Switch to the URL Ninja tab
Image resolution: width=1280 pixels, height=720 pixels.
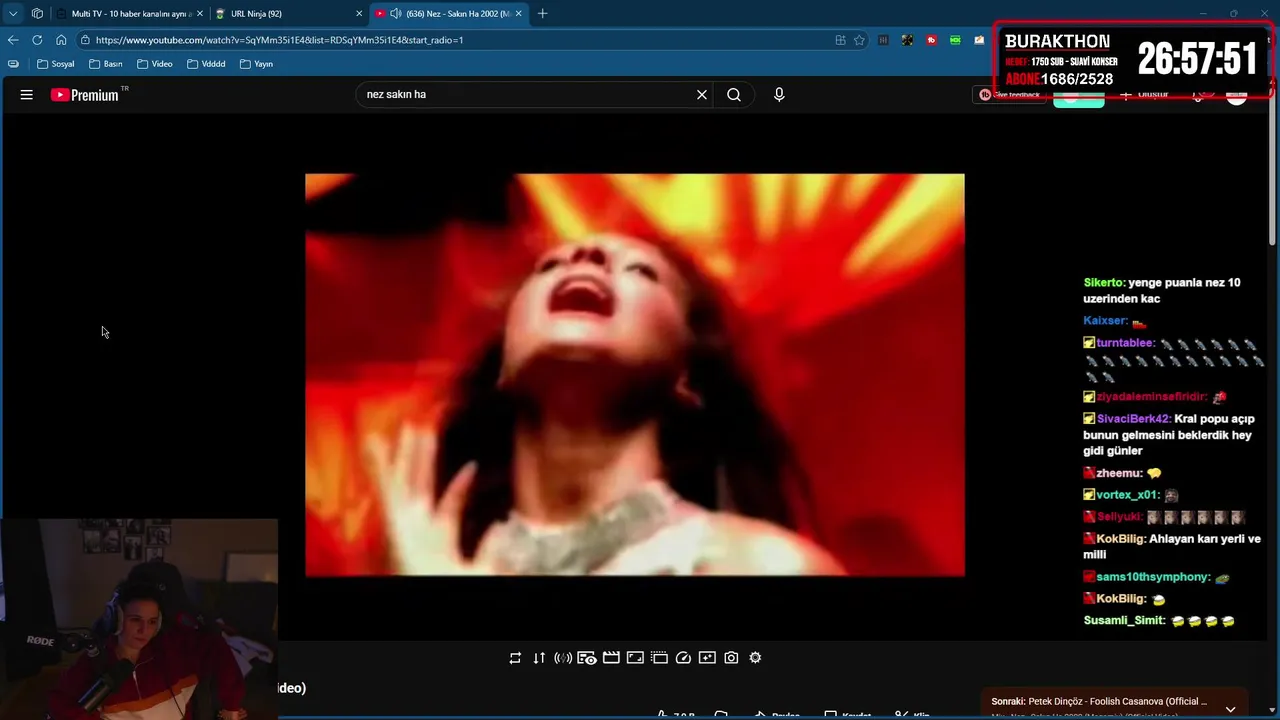(289, 14)
